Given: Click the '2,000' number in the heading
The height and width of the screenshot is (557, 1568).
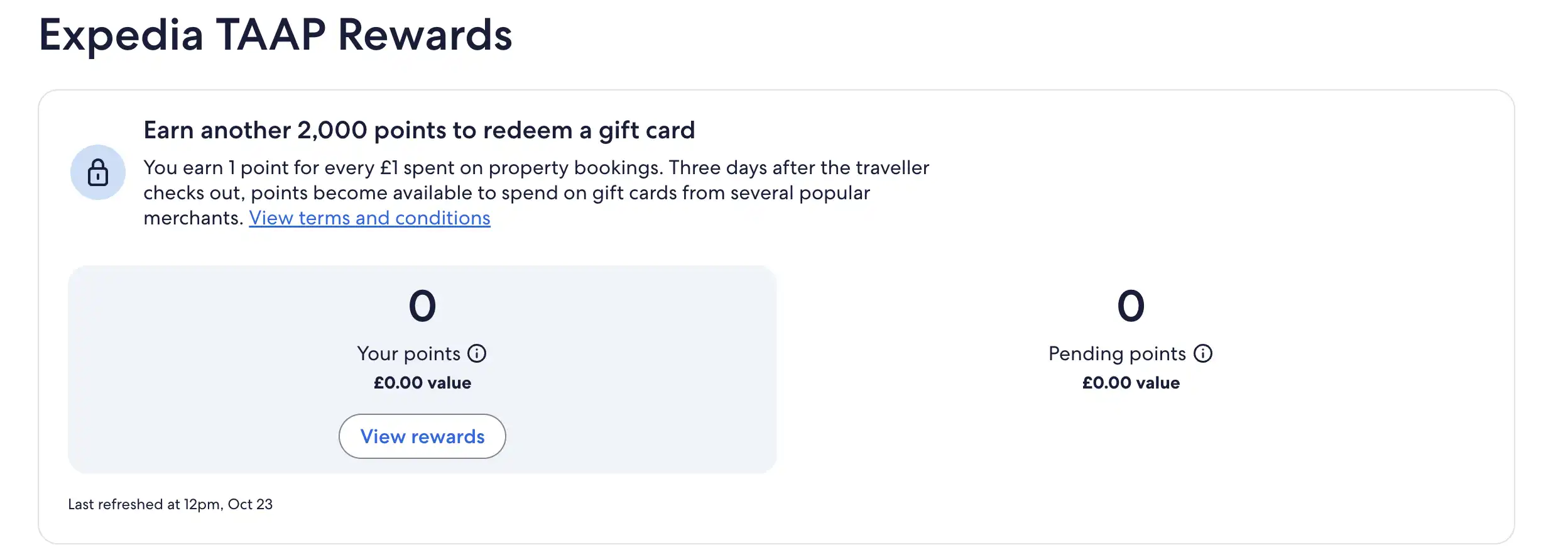Looking at the screenshot, I should tap(332, 130).
